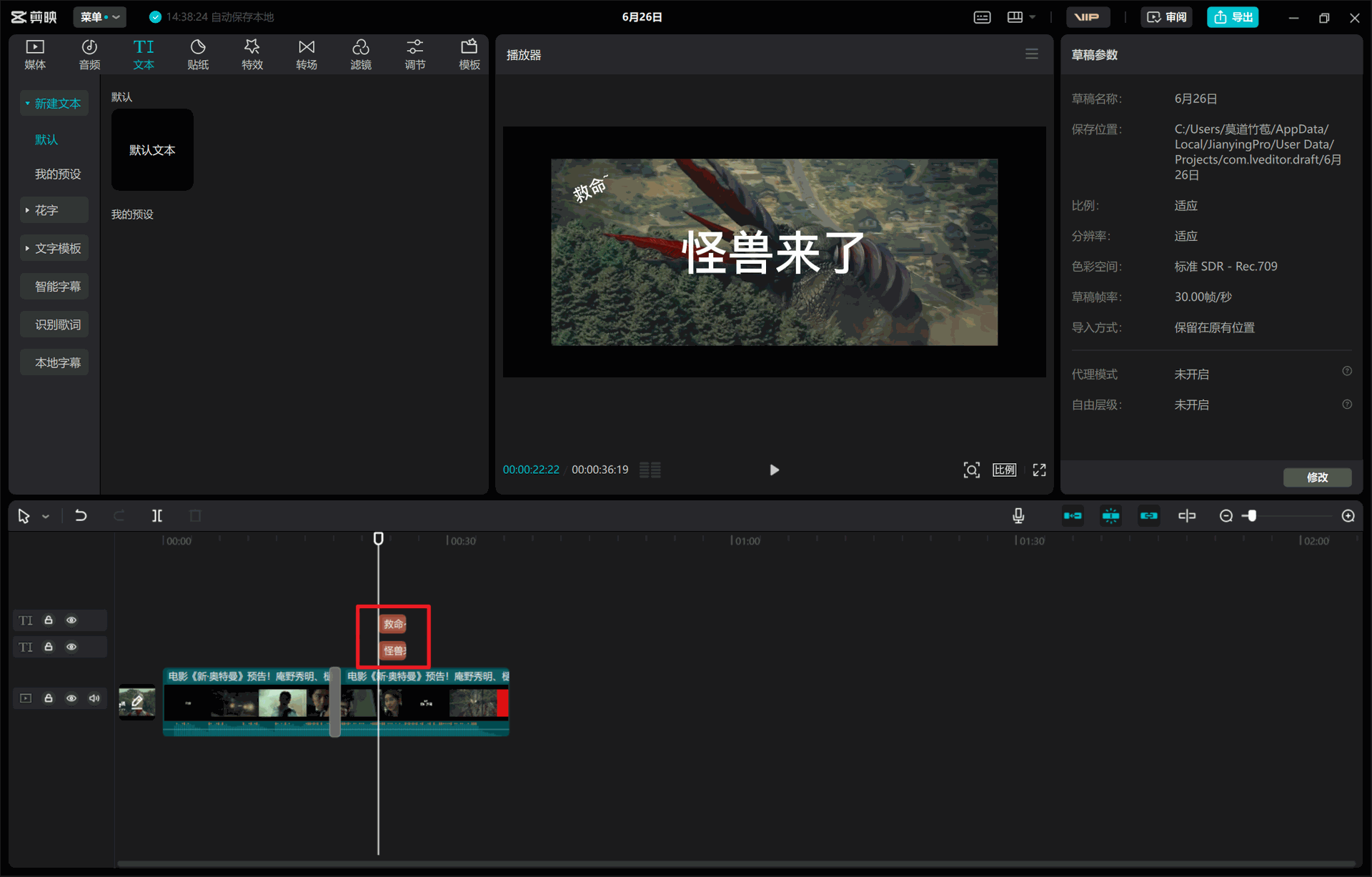This screenshot has width=1372, height=877.
Task: Zoom in the timeline
Action: point(1348,516)
